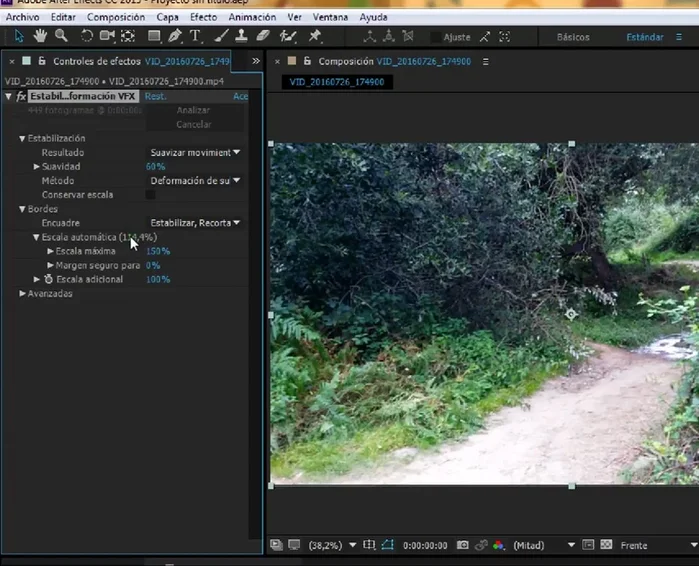The width and height of the screenshot is (699, 566).
Task: Open the Resultado dropdown
Action: tap(195, 153)
